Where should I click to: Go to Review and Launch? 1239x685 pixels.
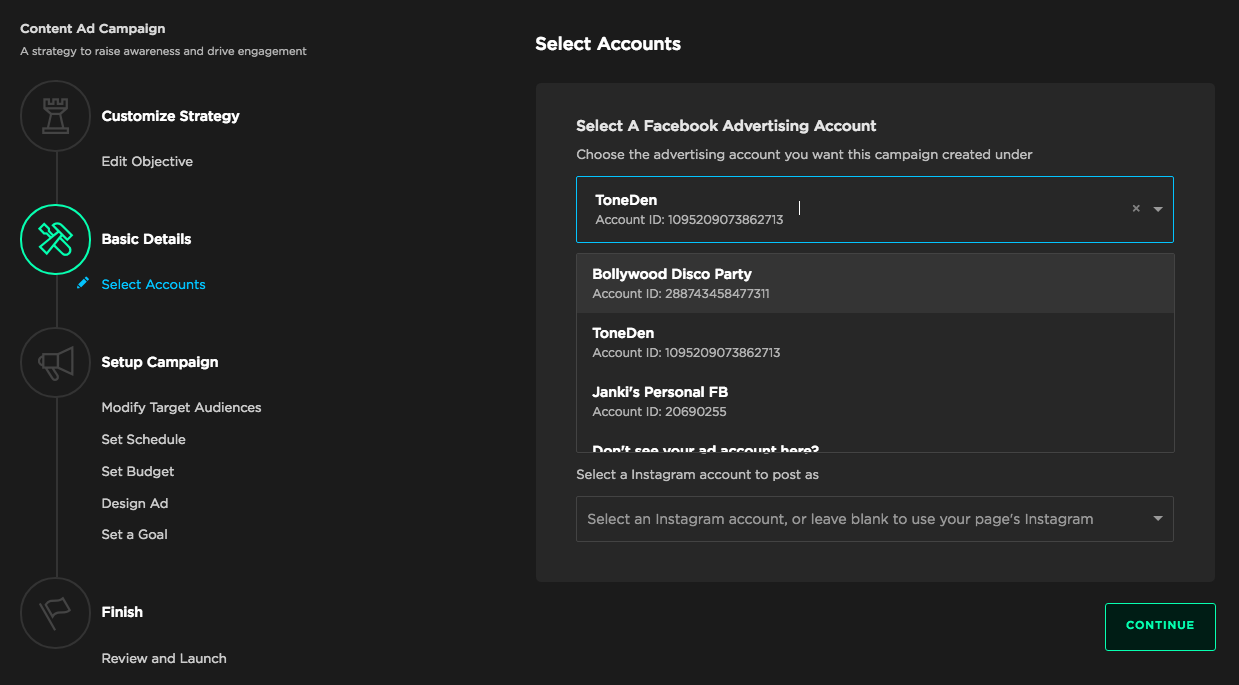point(164,658)
